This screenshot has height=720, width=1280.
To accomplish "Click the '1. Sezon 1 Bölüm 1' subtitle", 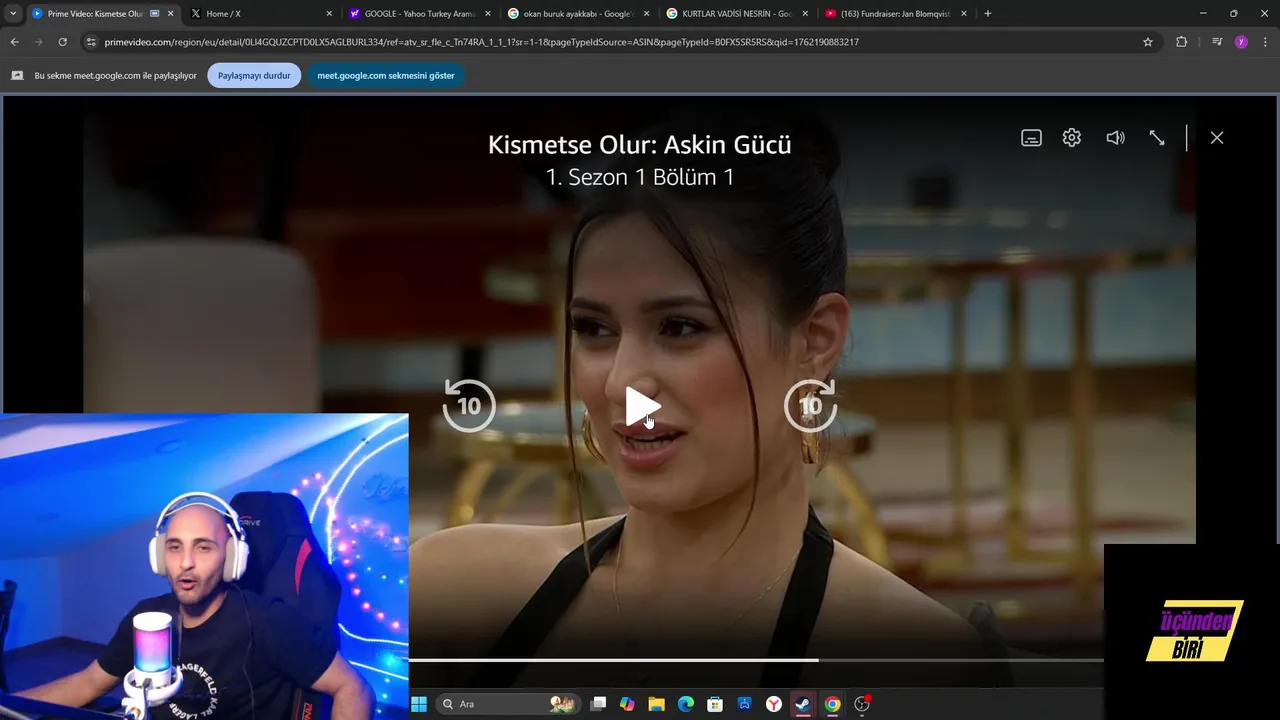I will (x=640, y=177).
